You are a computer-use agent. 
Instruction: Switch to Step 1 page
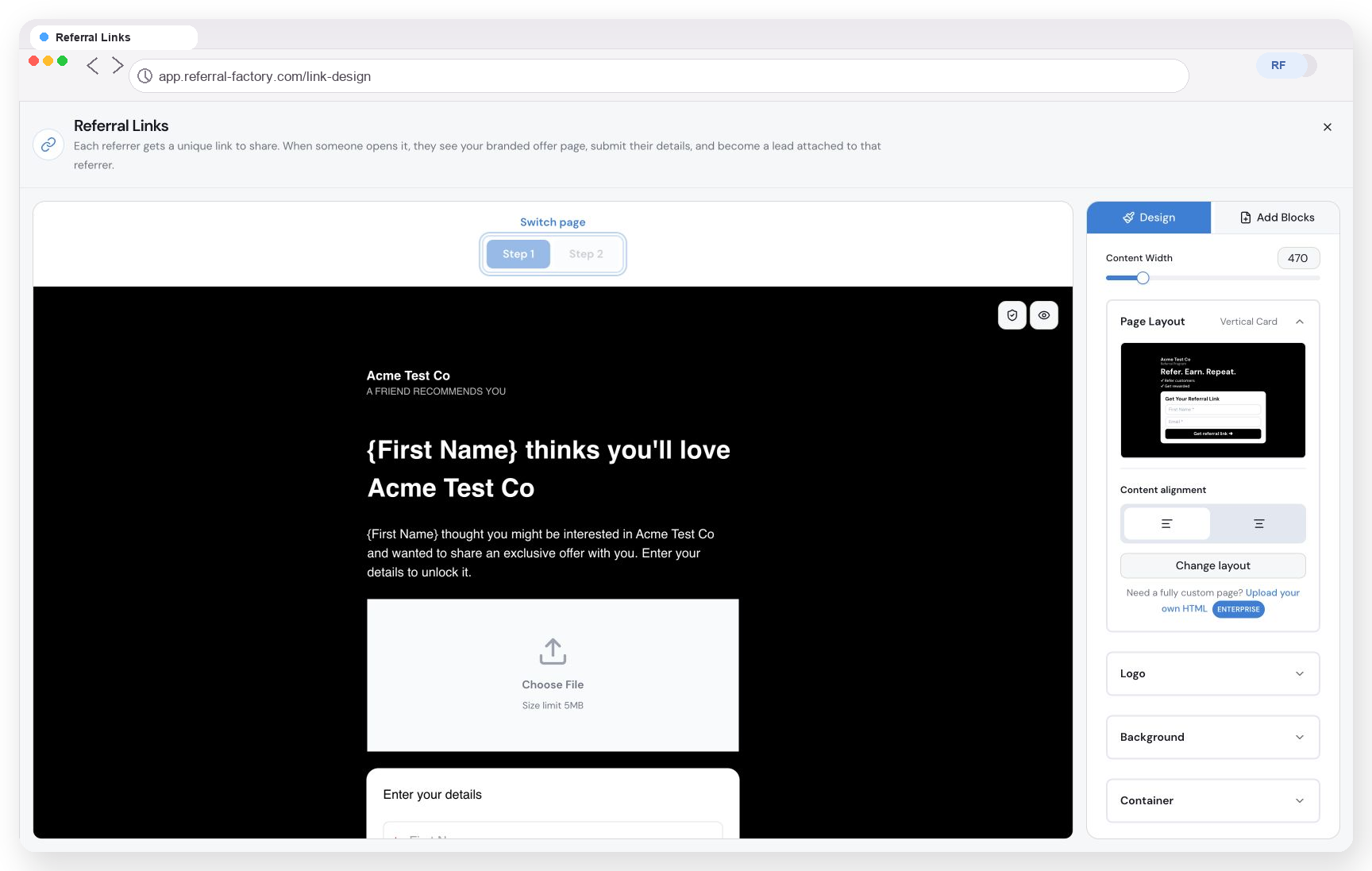pyautogui.click(x=518, y=254)
